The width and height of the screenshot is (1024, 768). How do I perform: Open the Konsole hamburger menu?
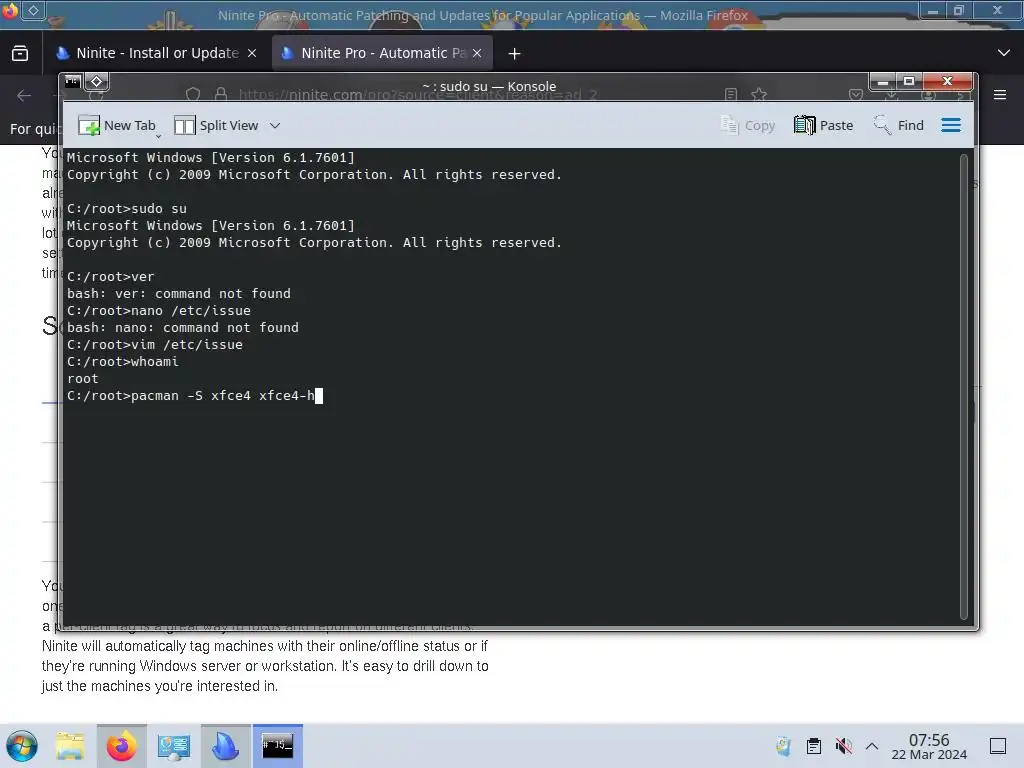tap(951, 125)
